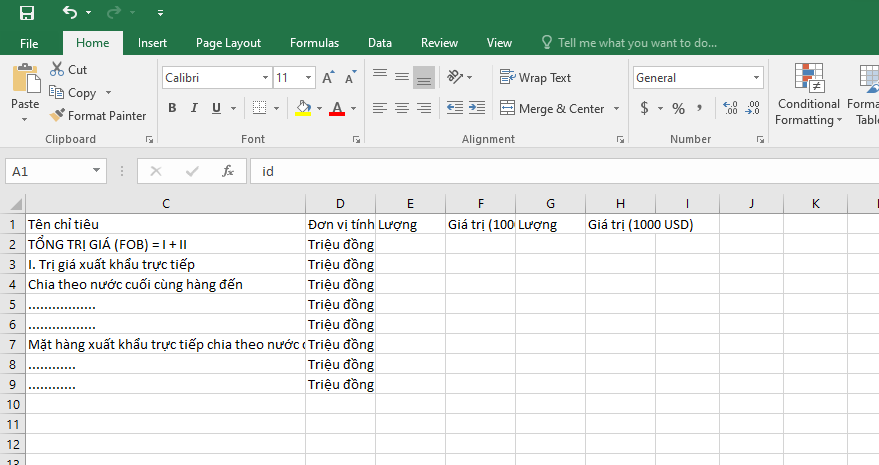The image size is (879, 465).
Task: Open the Font settings dialog launcher
Action: point(357,139)
